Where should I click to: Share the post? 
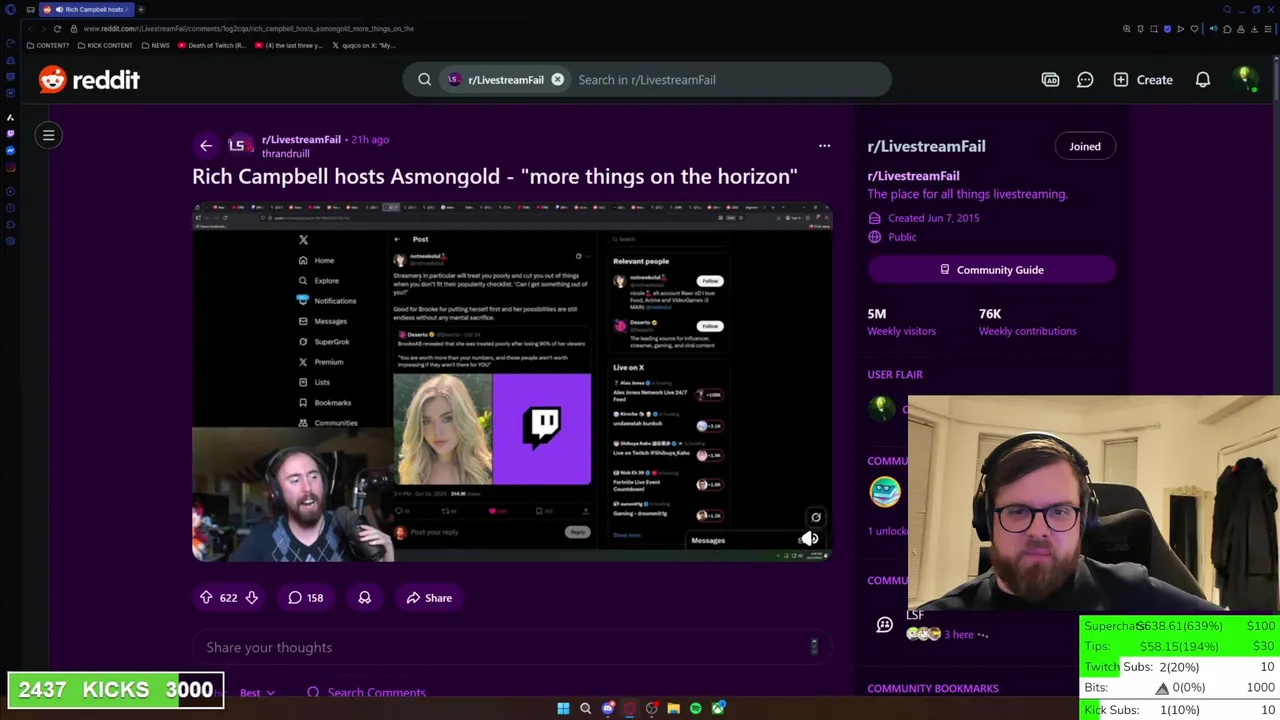point(429,598)
